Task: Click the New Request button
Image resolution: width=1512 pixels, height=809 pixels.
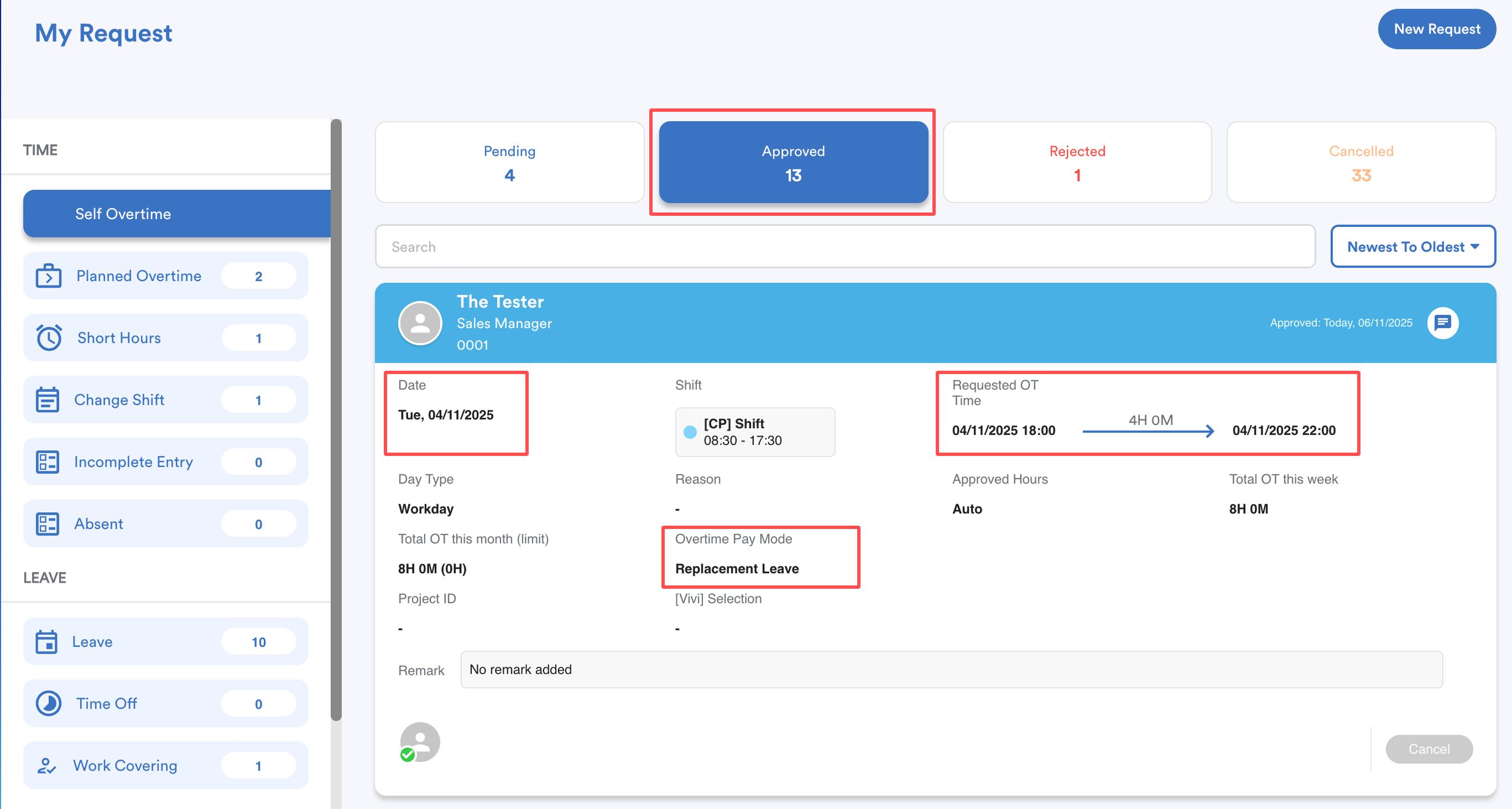Action: [x=1436, y=29]
